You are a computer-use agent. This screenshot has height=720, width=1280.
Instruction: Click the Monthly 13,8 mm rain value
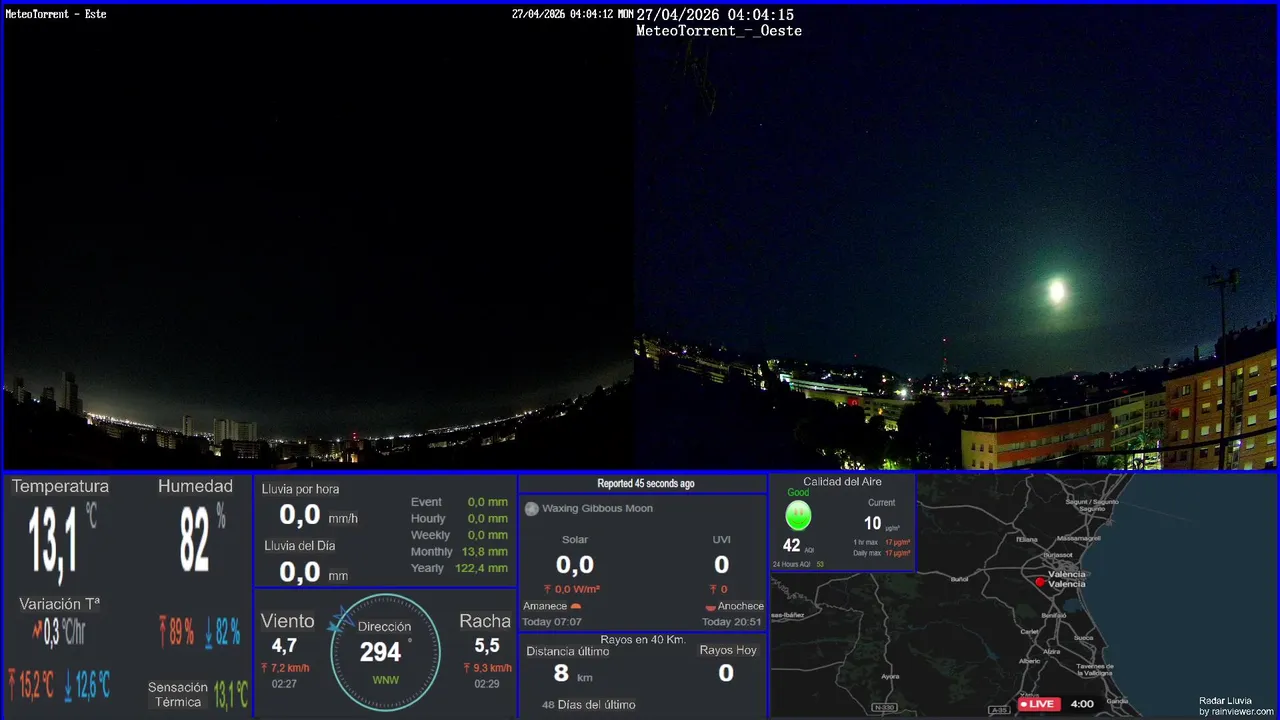[485, 552]
